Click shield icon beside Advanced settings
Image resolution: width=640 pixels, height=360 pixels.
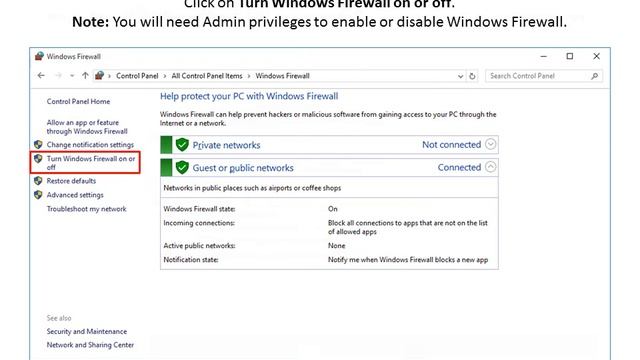[x=38, y=195]
